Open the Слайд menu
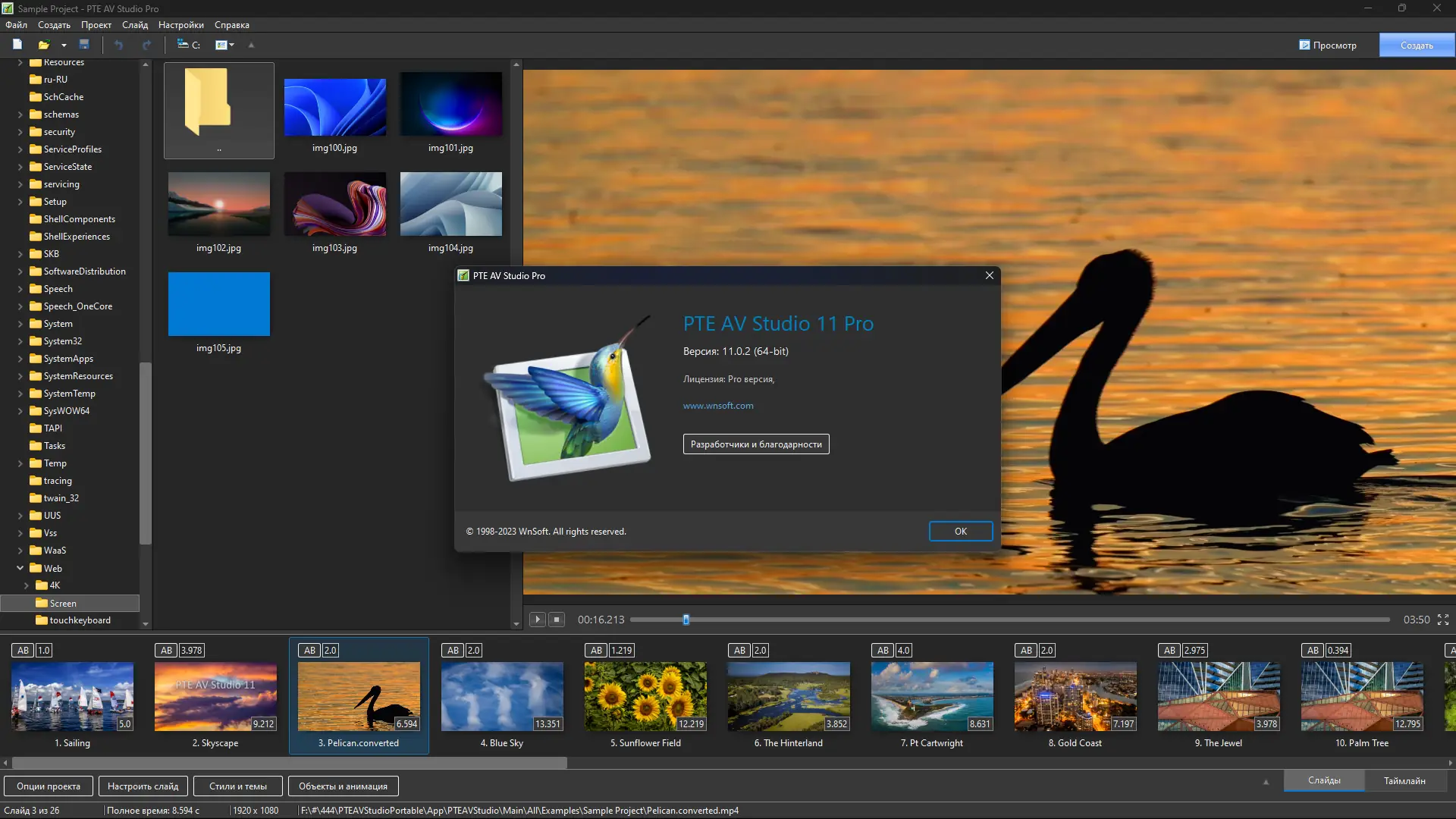The image size is (1456, 819). point(135,25)
